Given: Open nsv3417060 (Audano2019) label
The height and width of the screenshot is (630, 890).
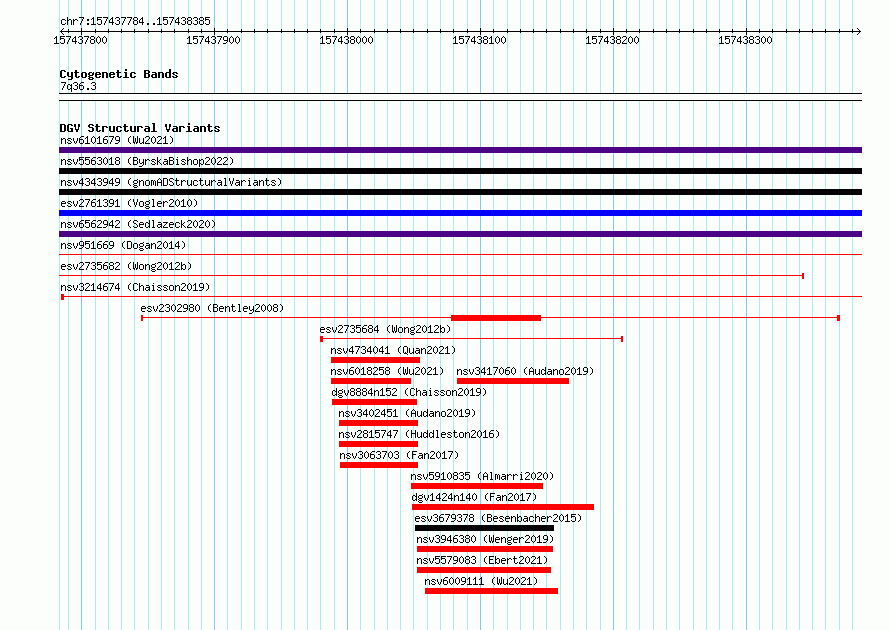Looking at the screenshot, I should [525, 371].
